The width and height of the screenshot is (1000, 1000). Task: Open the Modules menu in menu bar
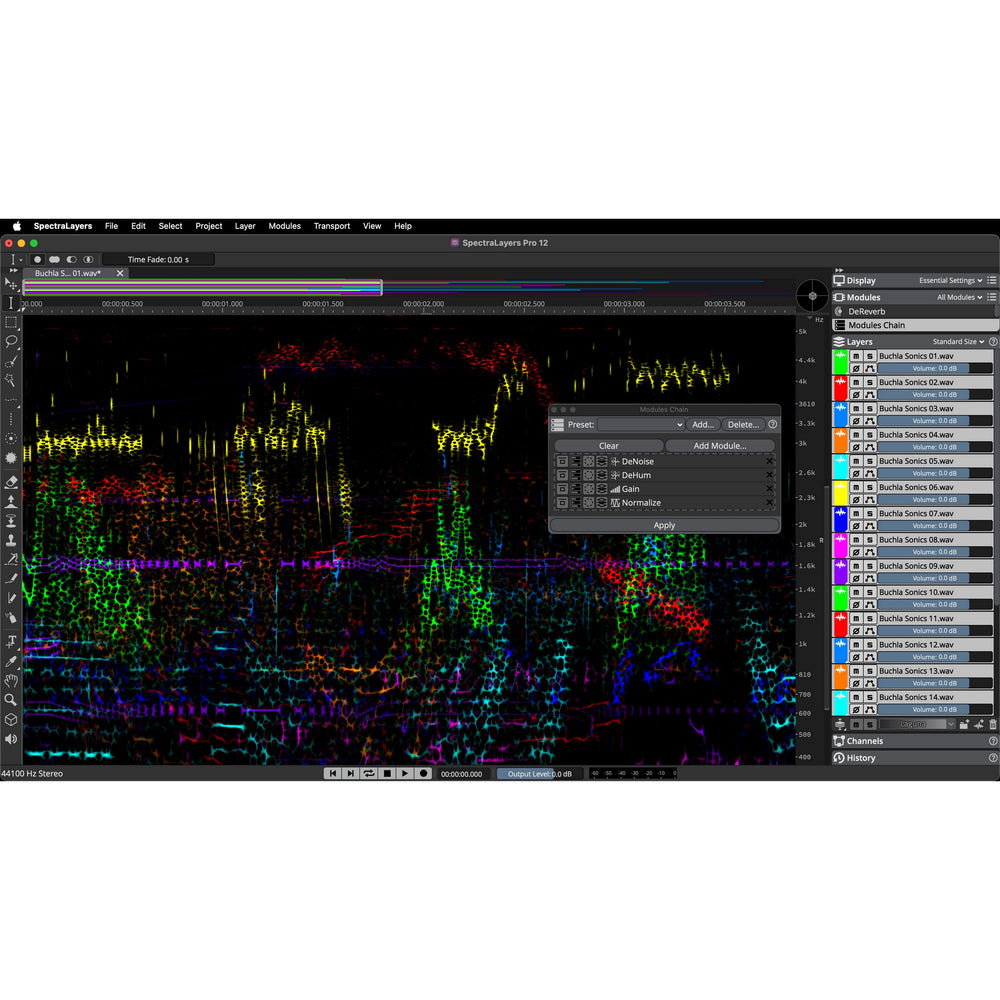[x=284, y=226]
